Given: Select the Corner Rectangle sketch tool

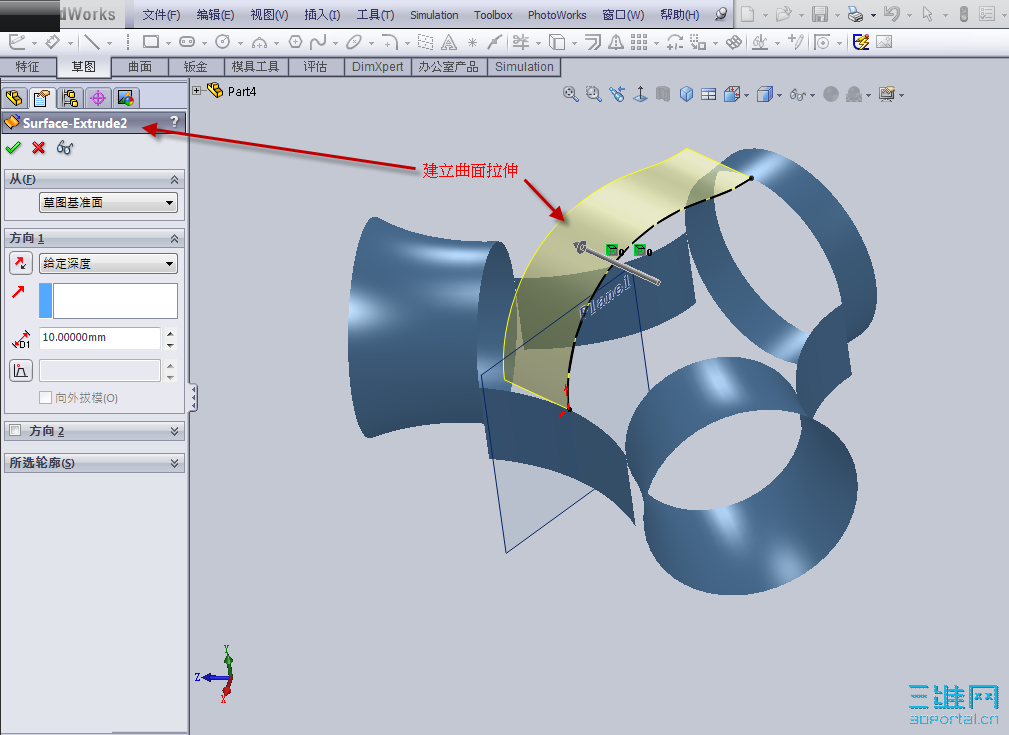Looking at the screenshot, I should pyautogui.click(x=151, y=42).
